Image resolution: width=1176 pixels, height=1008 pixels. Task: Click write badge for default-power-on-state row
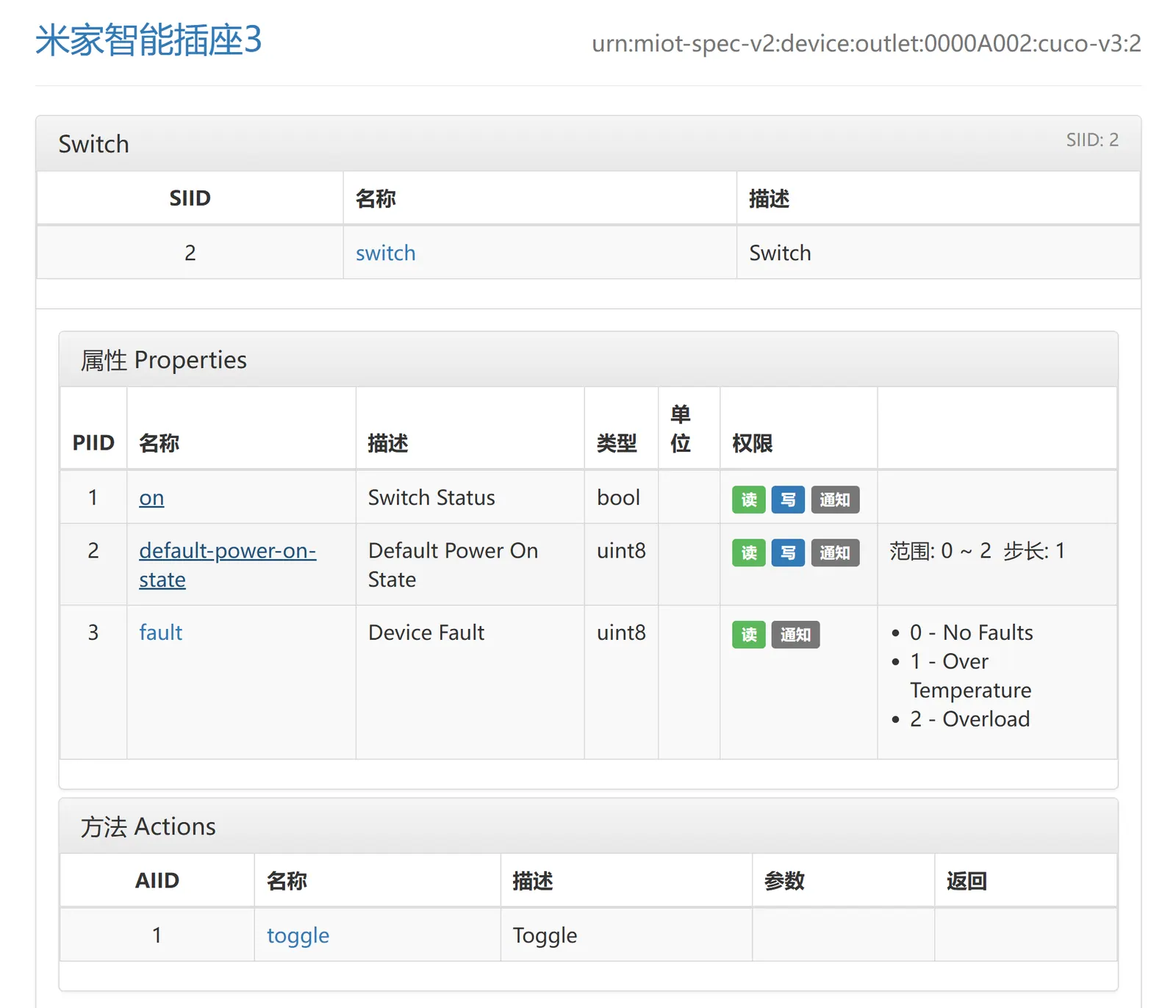788,552
